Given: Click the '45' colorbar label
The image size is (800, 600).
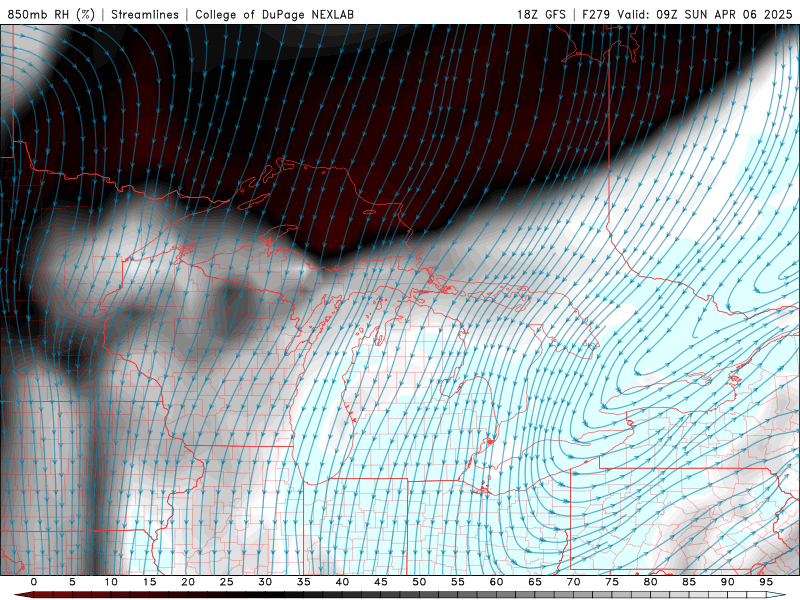Looking at the screenshot, I should pyautogui.click(x=381, y=582).
